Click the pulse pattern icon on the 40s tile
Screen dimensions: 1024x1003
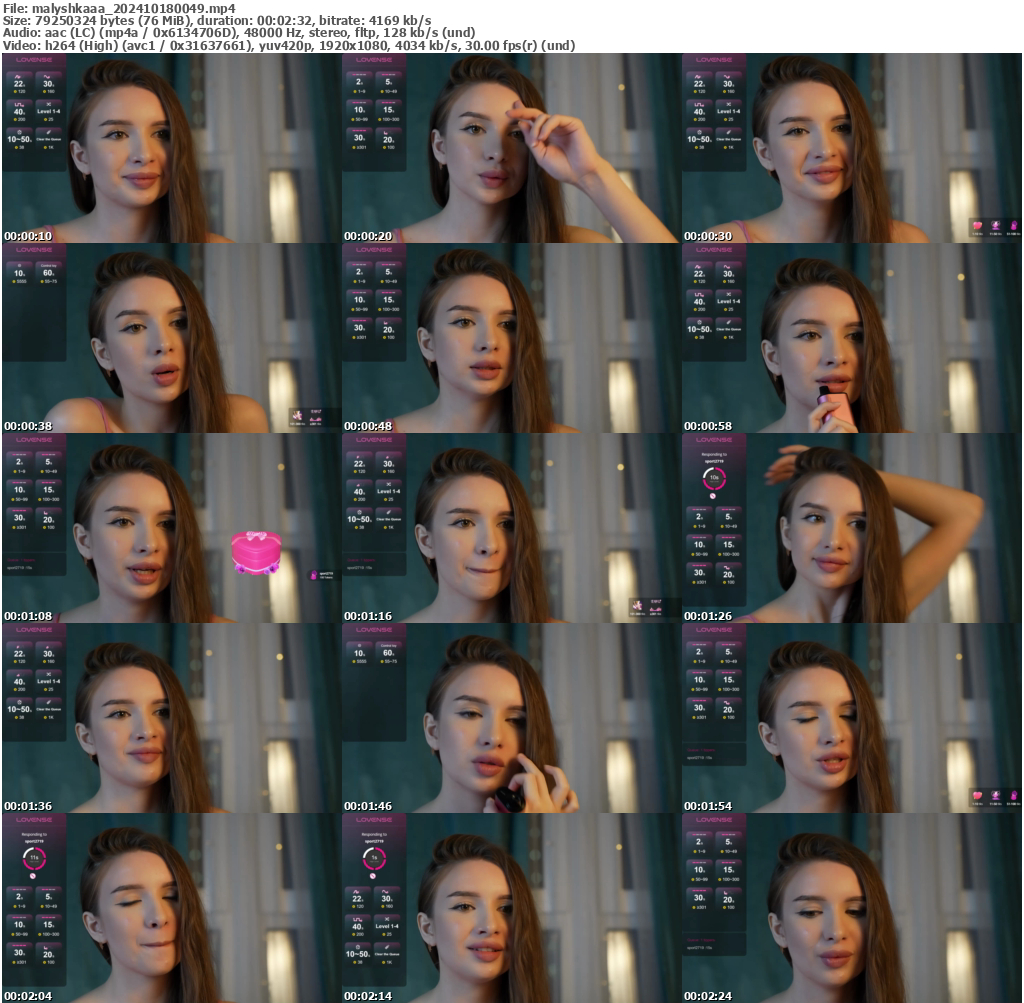point(19,104)
